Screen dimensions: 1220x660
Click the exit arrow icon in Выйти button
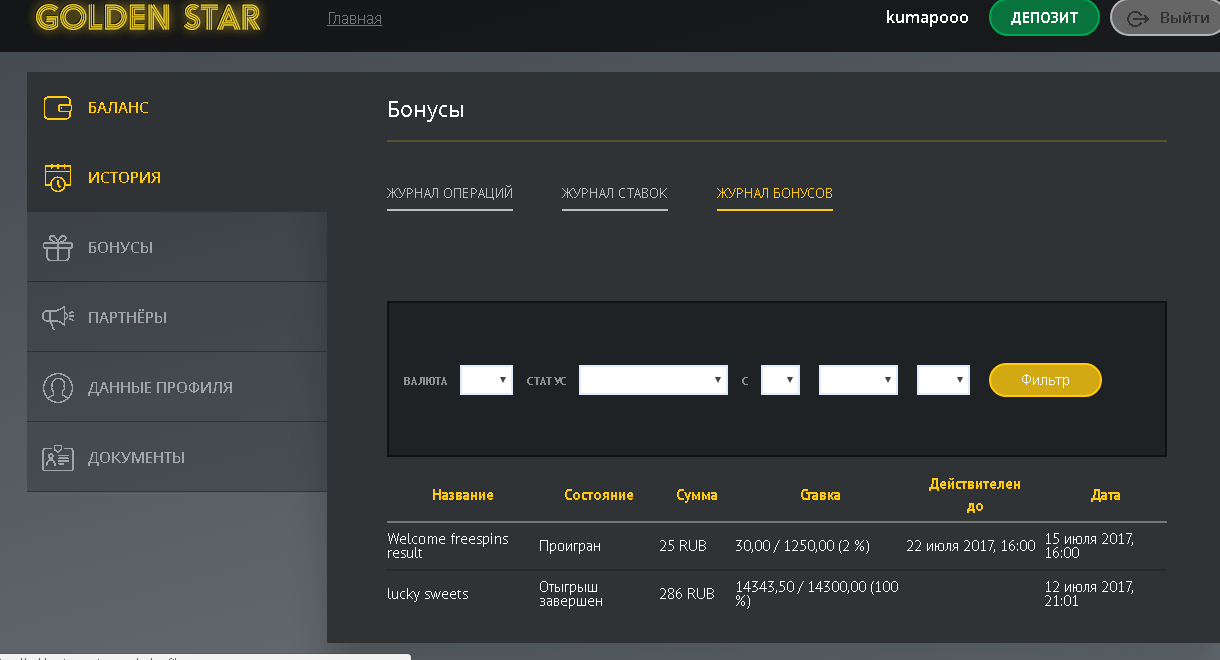coord(1138,18)
